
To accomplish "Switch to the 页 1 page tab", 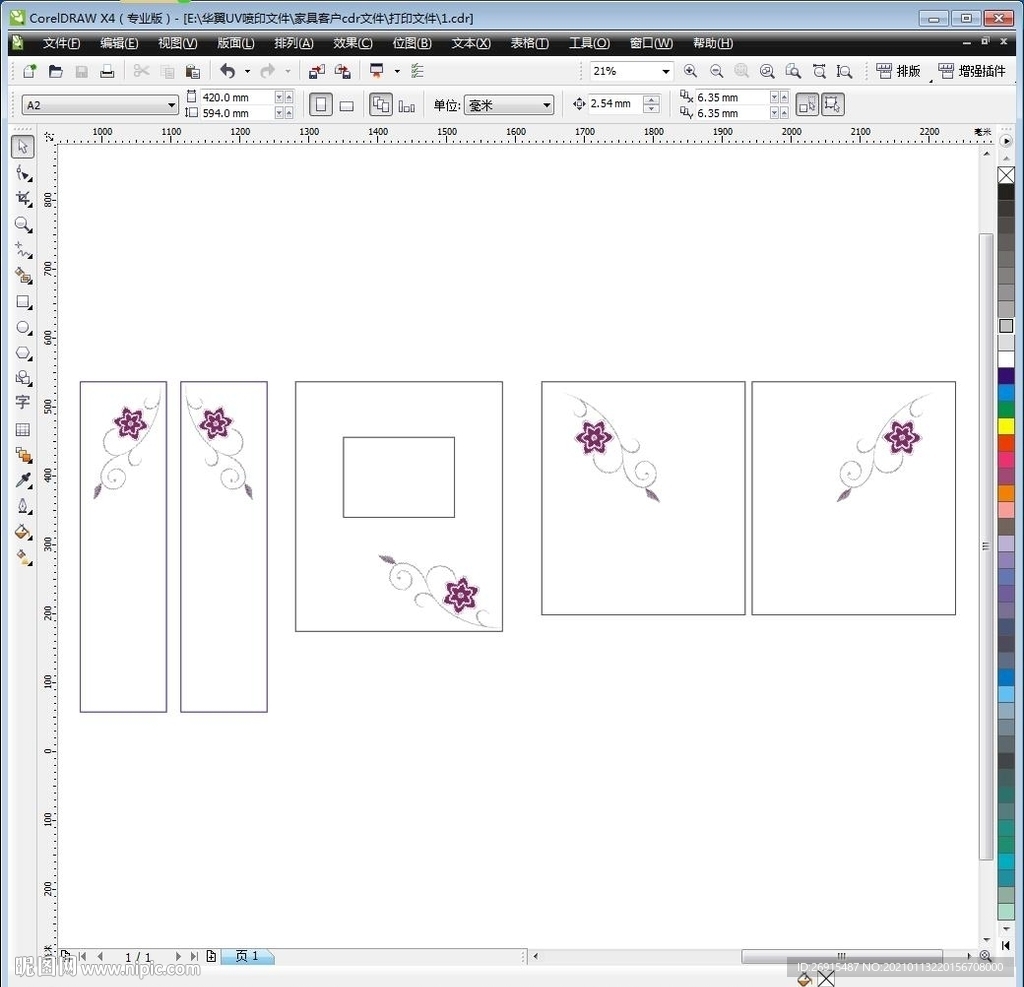I will pyautogui.click(x=247, y=956).
